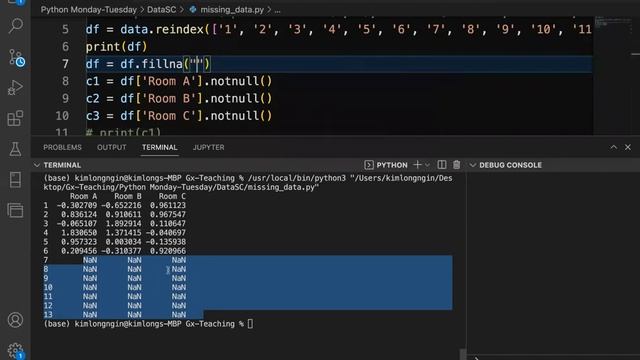Click value 0.110647 in terminal output
This screenshot has height=360, width=640.
(x=168, y=224)
